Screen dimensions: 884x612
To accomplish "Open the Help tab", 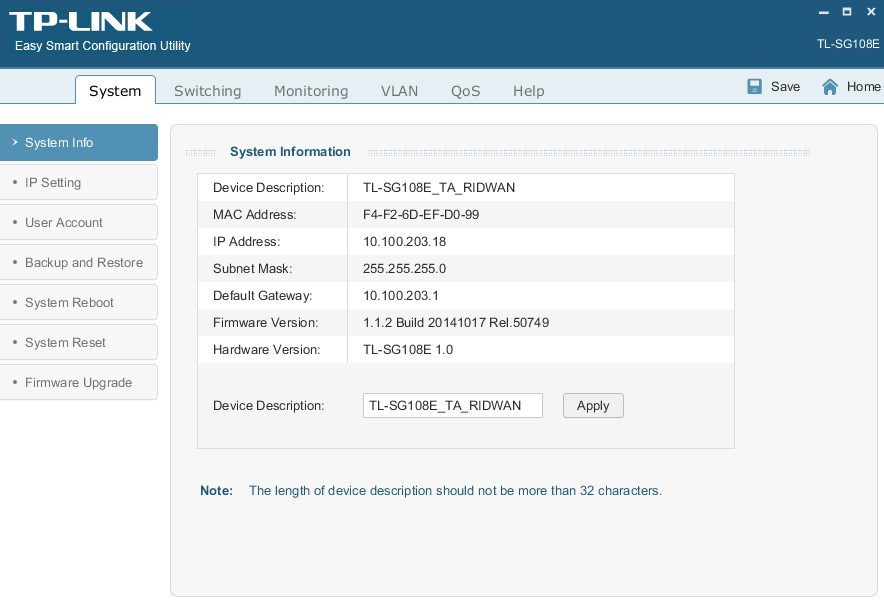I will point(529,91).
